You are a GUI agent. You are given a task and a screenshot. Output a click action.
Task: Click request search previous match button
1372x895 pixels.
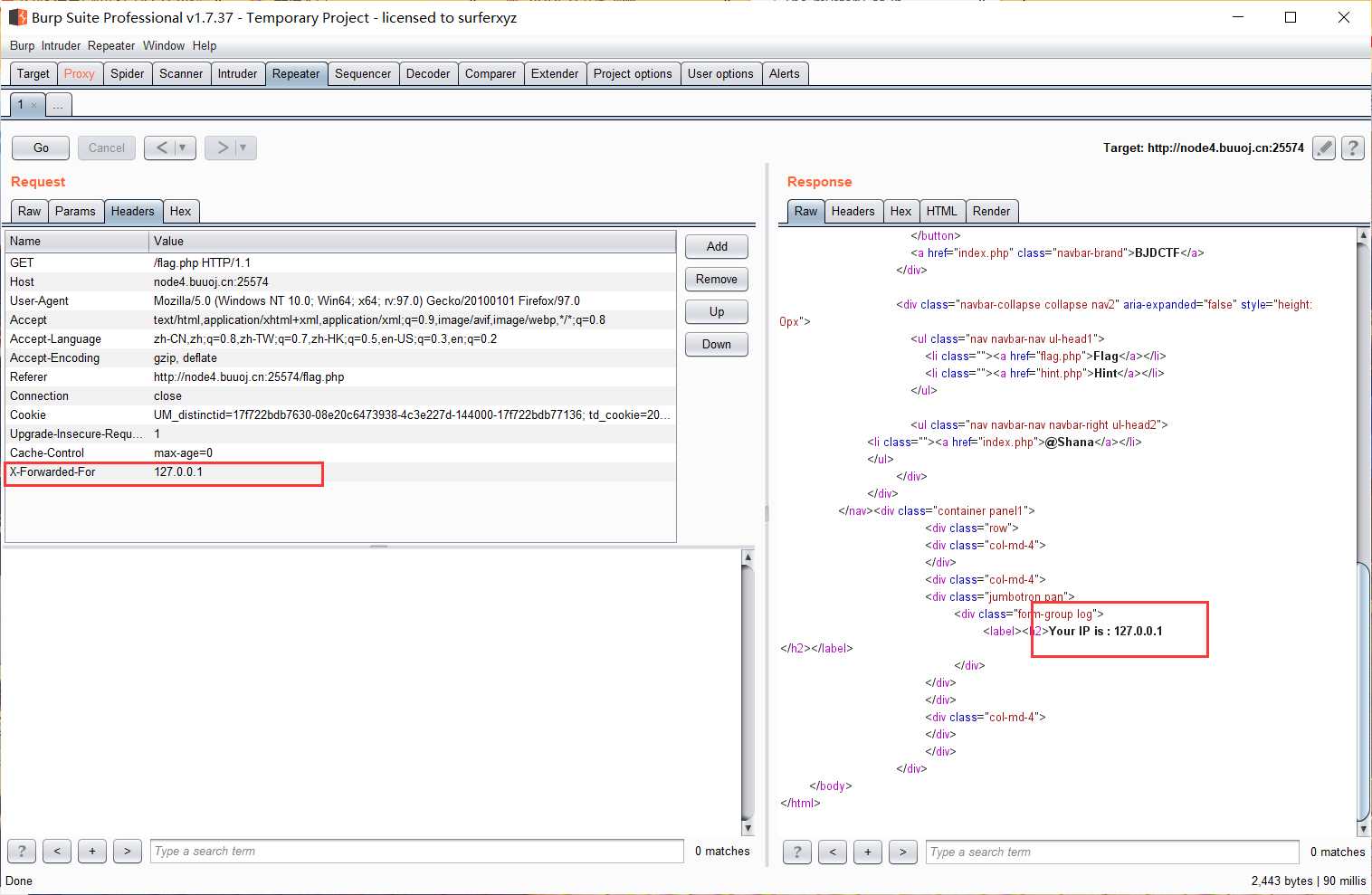(x=57, y=851)
